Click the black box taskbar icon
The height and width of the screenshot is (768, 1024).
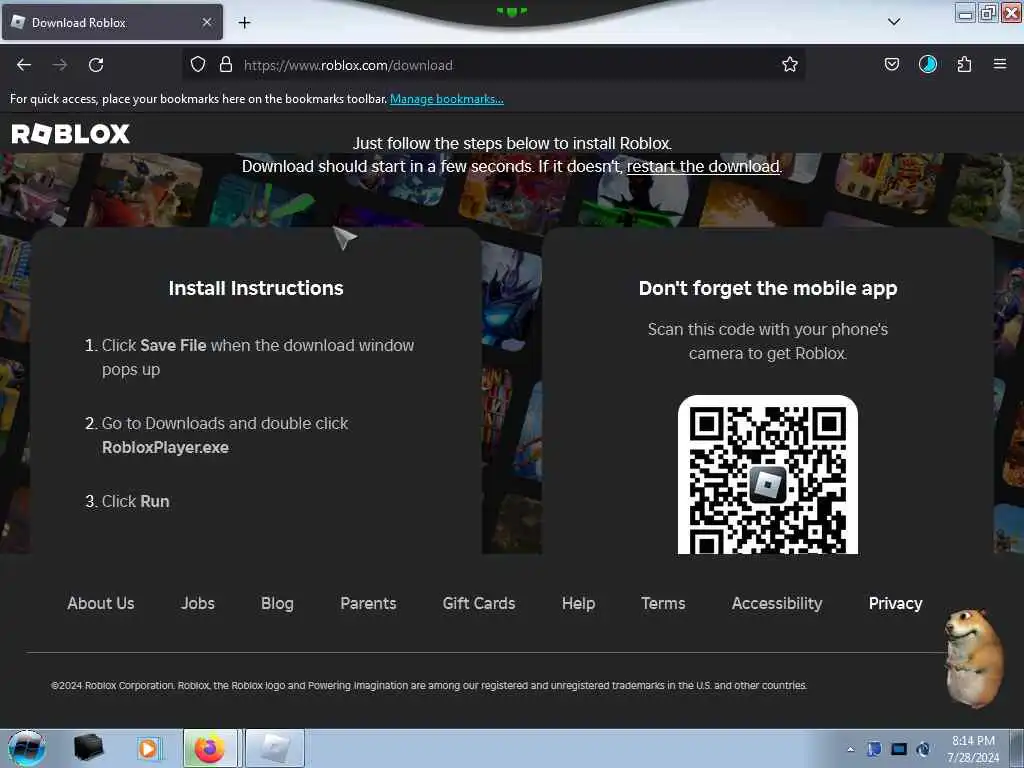pyautogui.click(x=88, y=748)
